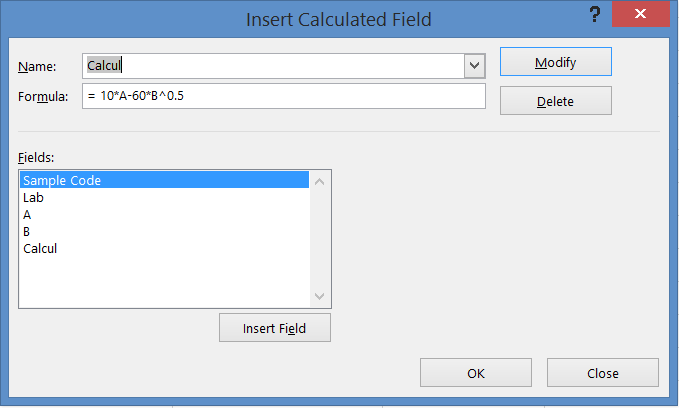679x408 pixels.
Task: Click the Insert Calculated Field title bar
Action: tap(337, 17)
